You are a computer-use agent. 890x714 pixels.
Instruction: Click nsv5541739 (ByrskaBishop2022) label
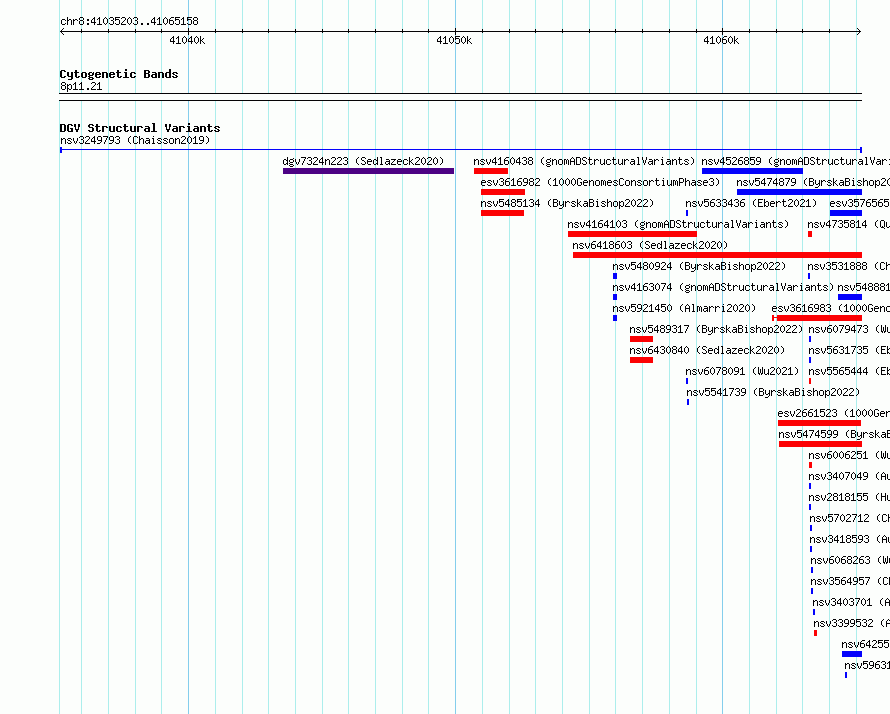[x=773, y=392]
